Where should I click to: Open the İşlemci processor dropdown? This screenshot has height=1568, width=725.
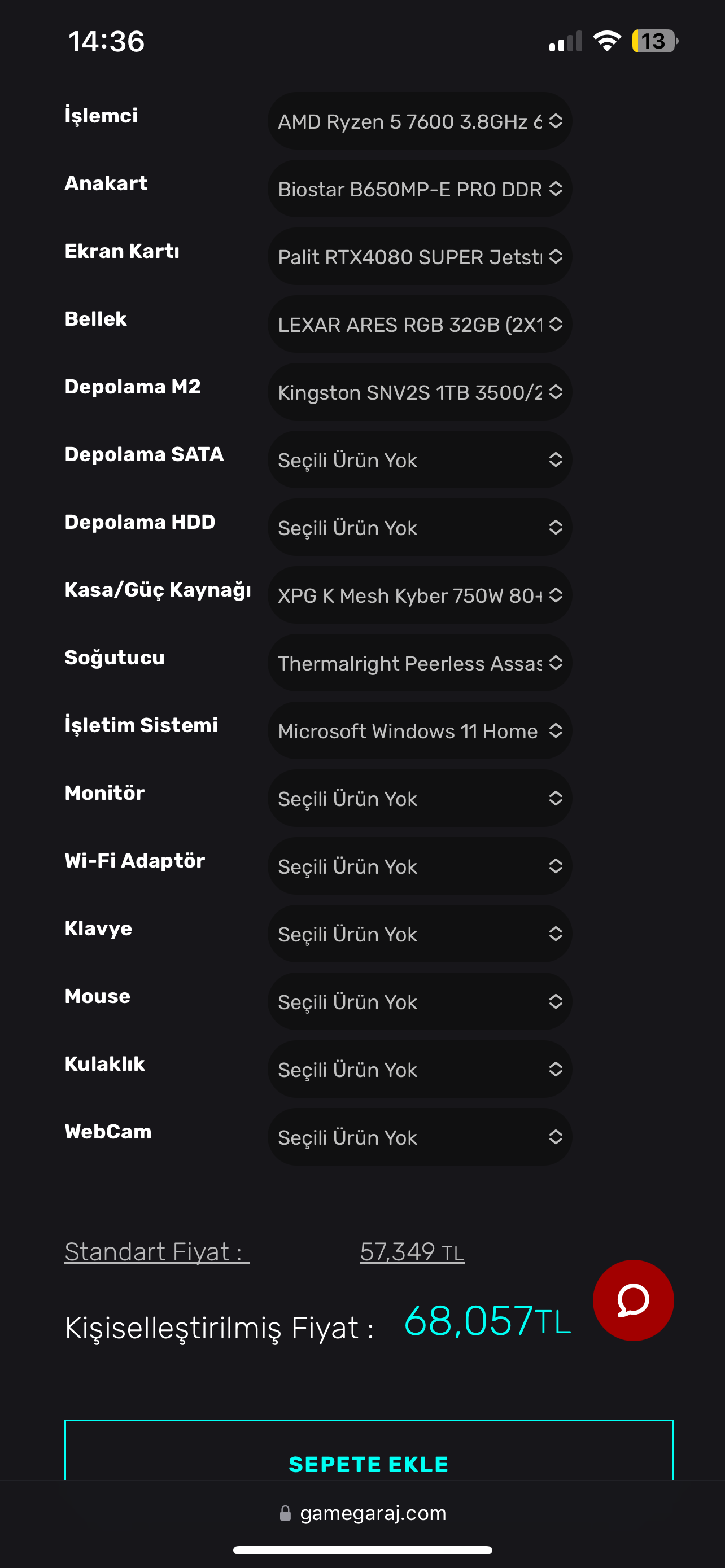point(420,121)
